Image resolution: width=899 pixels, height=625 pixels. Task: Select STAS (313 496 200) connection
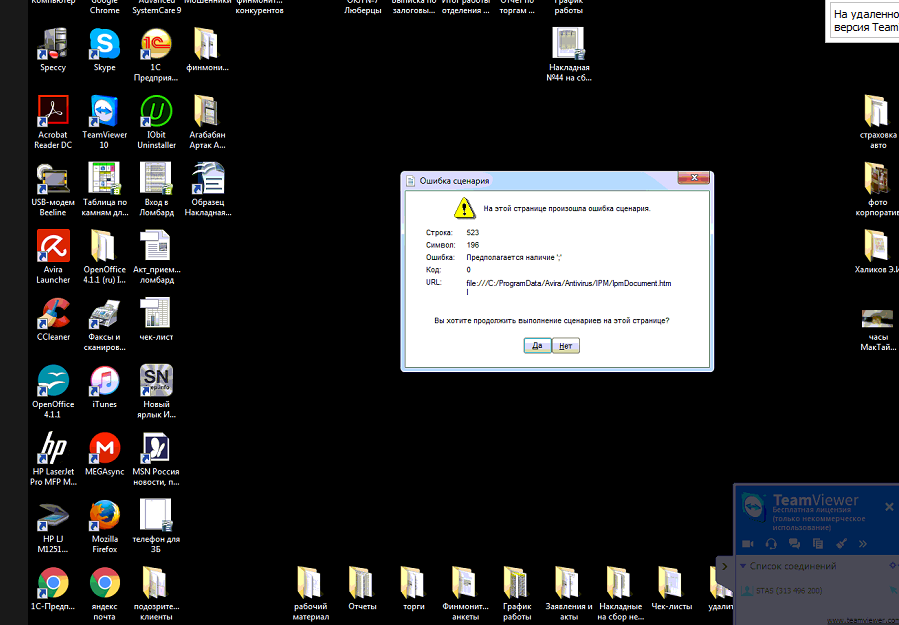(x=789, y=591)
